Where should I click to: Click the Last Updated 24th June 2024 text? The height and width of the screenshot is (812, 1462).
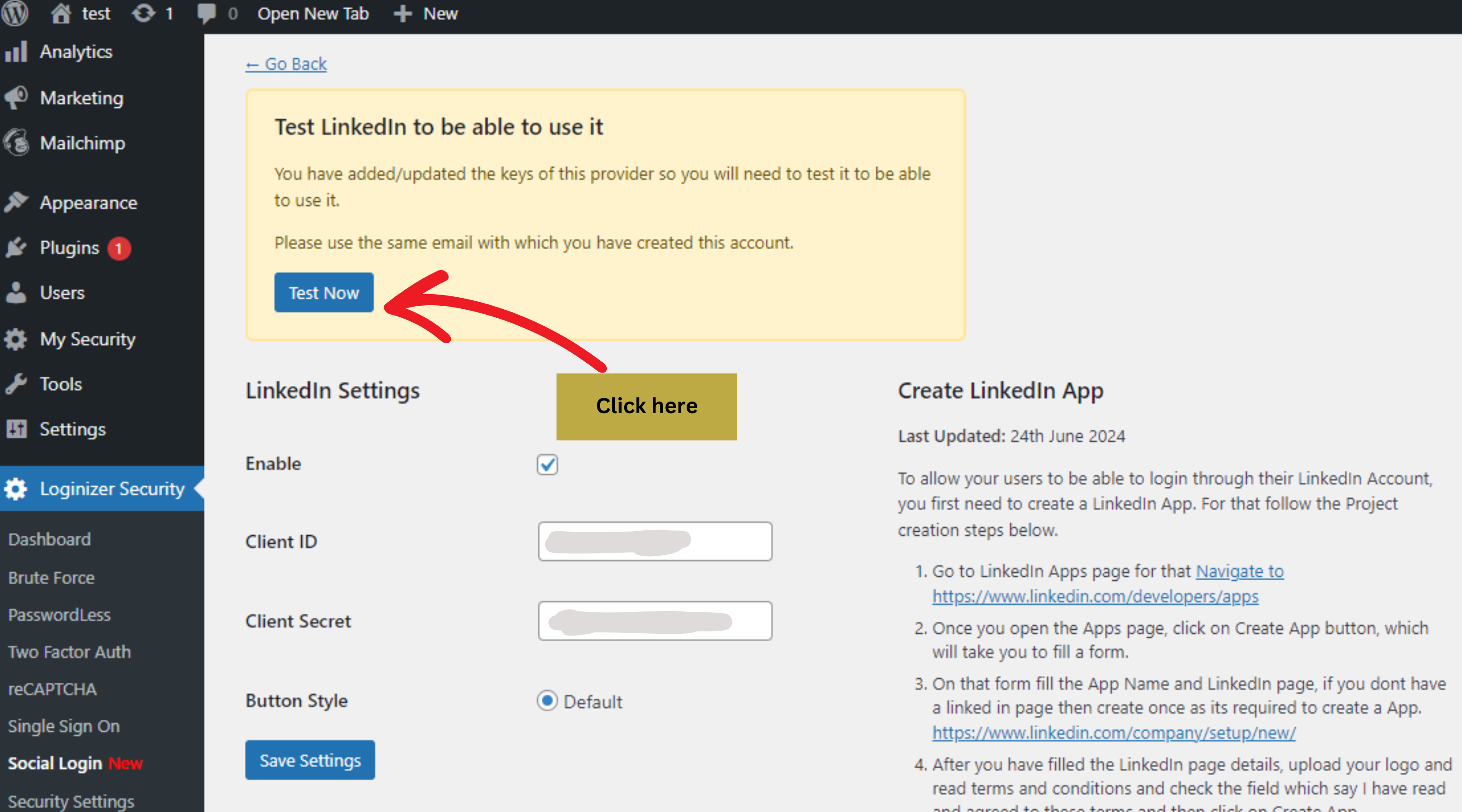pos(1011,436)
